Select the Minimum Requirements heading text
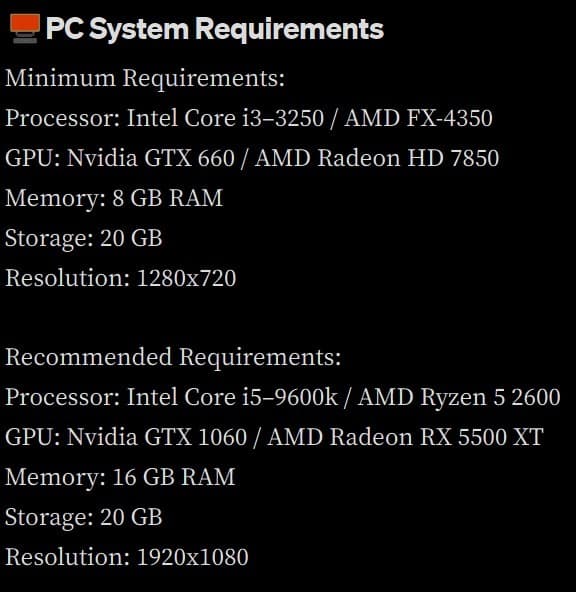 (145, 79)
